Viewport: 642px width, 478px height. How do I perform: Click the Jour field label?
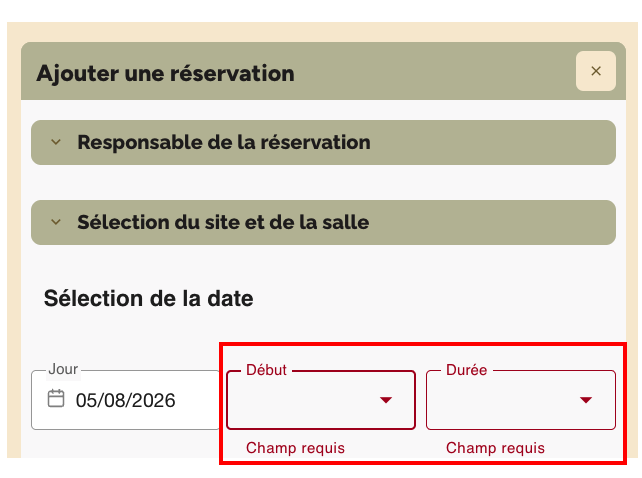coord(63,370)
